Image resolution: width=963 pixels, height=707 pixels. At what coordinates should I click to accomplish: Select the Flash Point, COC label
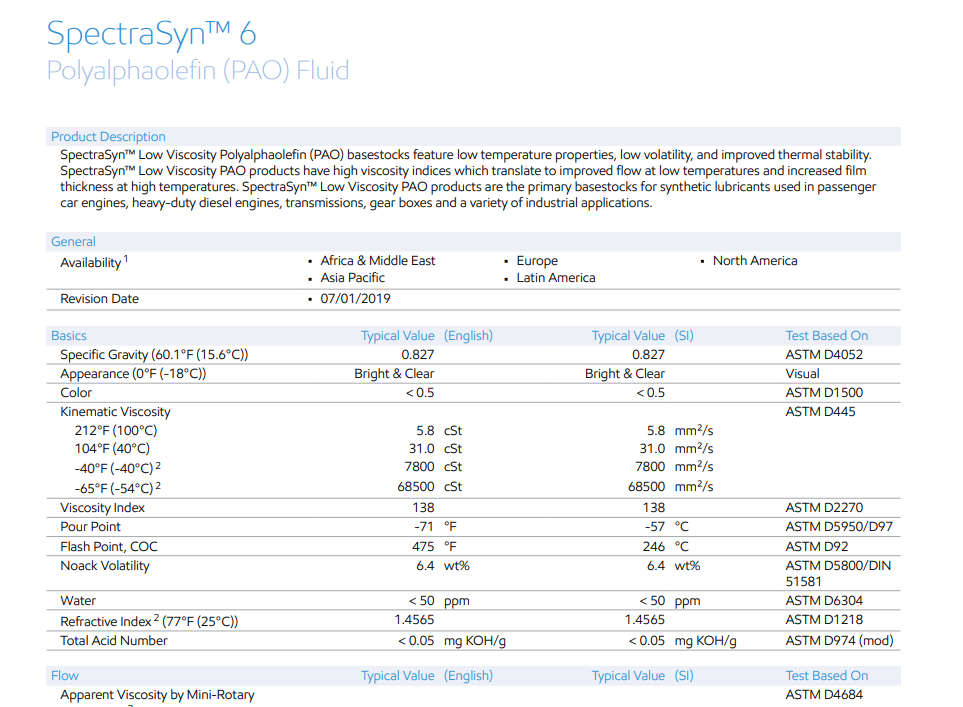pos(109,546)
